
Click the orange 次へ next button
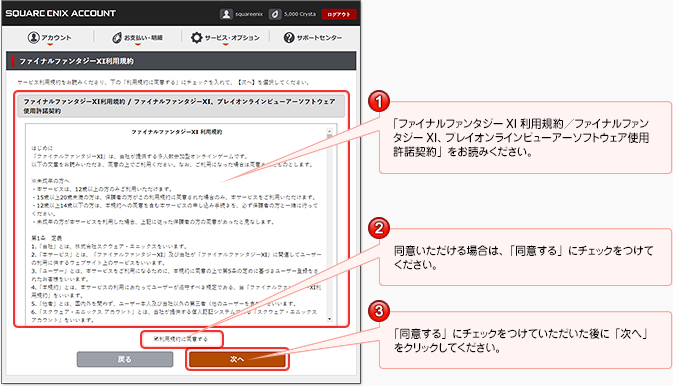pyautogui.click(x=237, y=359)
